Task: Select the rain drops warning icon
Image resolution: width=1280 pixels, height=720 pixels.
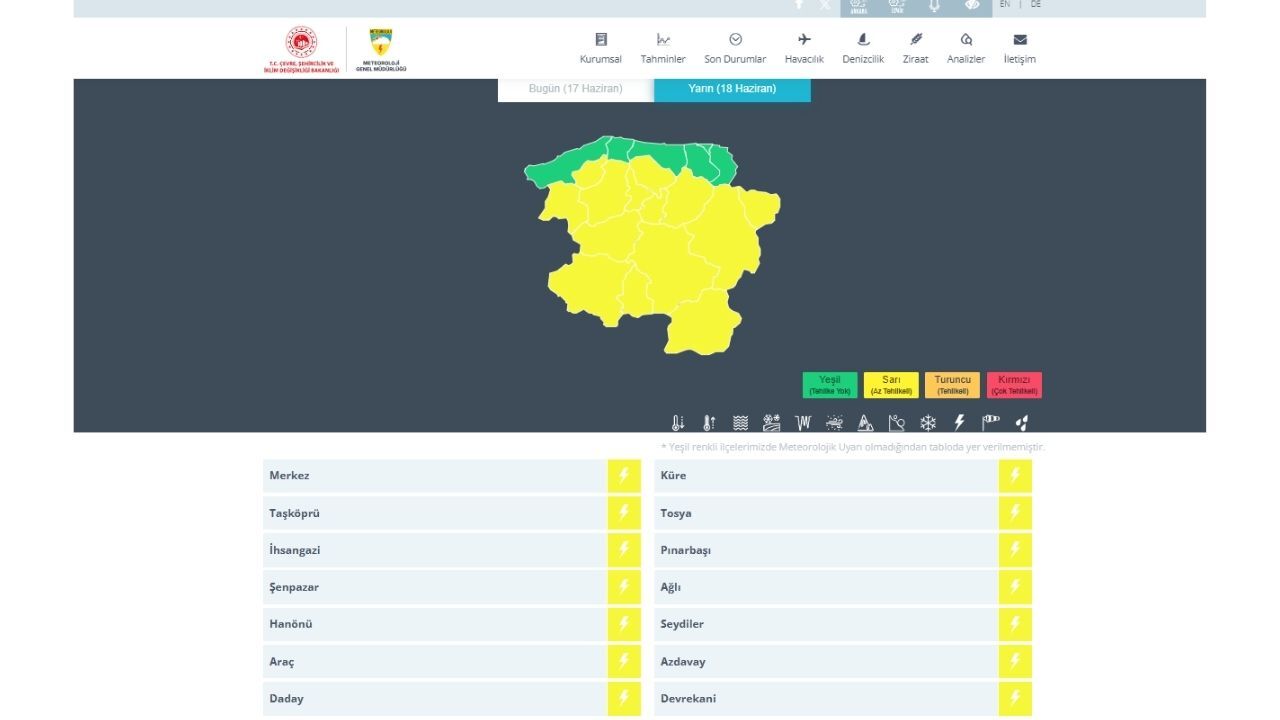Action: click(1022, 422)
